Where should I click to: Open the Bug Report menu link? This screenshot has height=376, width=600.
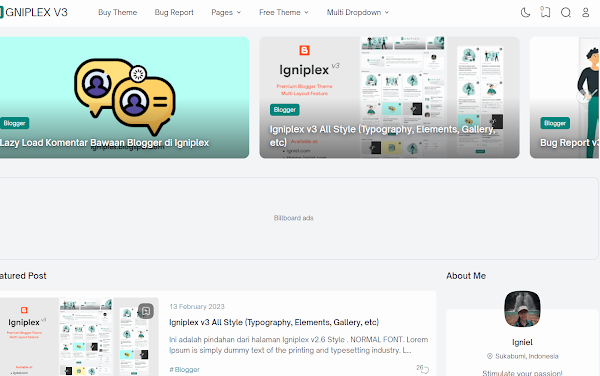click(x=174, y=12)
